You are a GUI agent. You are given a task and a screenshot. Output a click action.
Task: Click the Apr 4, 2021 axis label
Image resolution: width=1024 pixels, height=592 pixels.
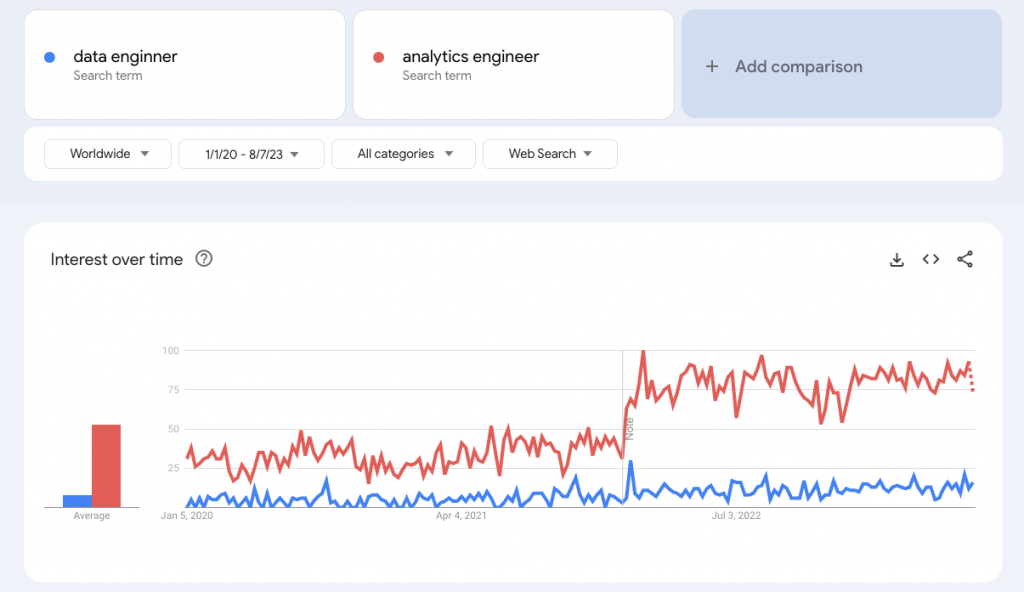point(461,516)
